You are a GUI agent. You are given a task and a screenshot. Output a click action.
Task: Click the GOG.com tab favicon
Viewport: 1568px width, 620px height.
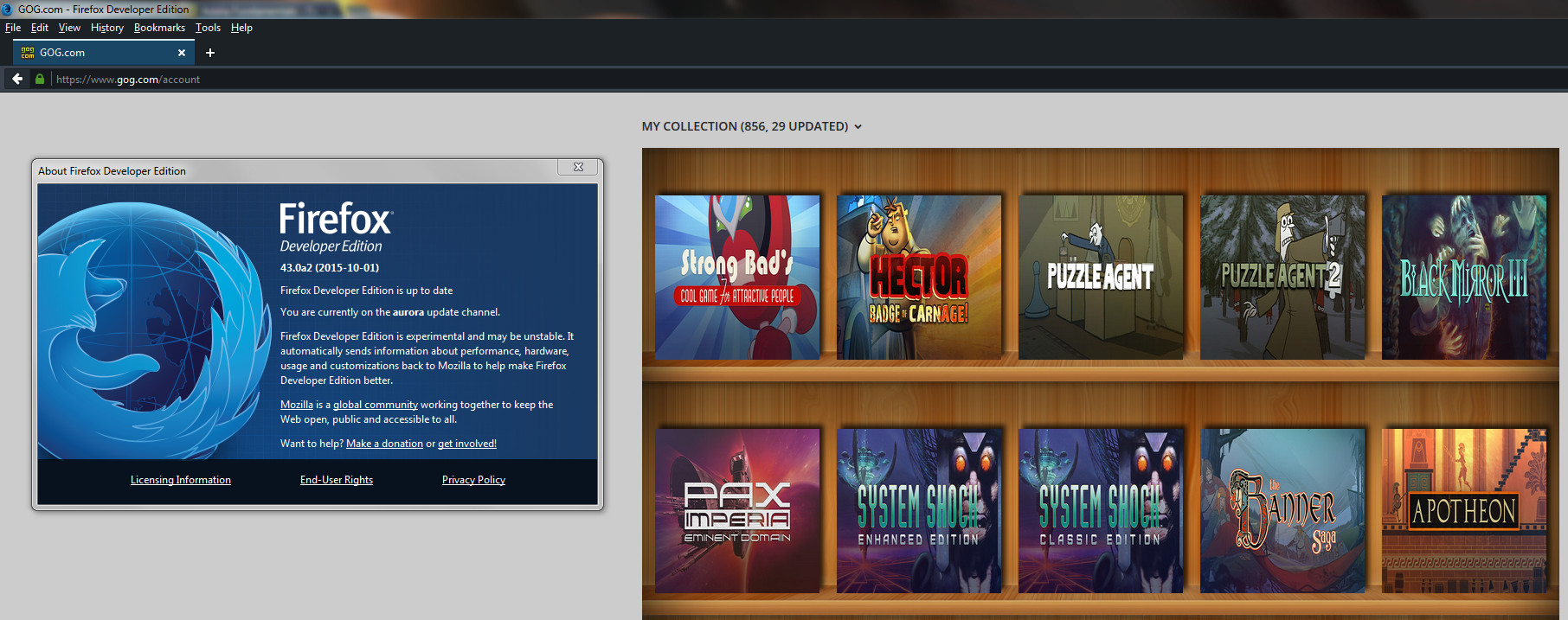(x=28, y=53)
